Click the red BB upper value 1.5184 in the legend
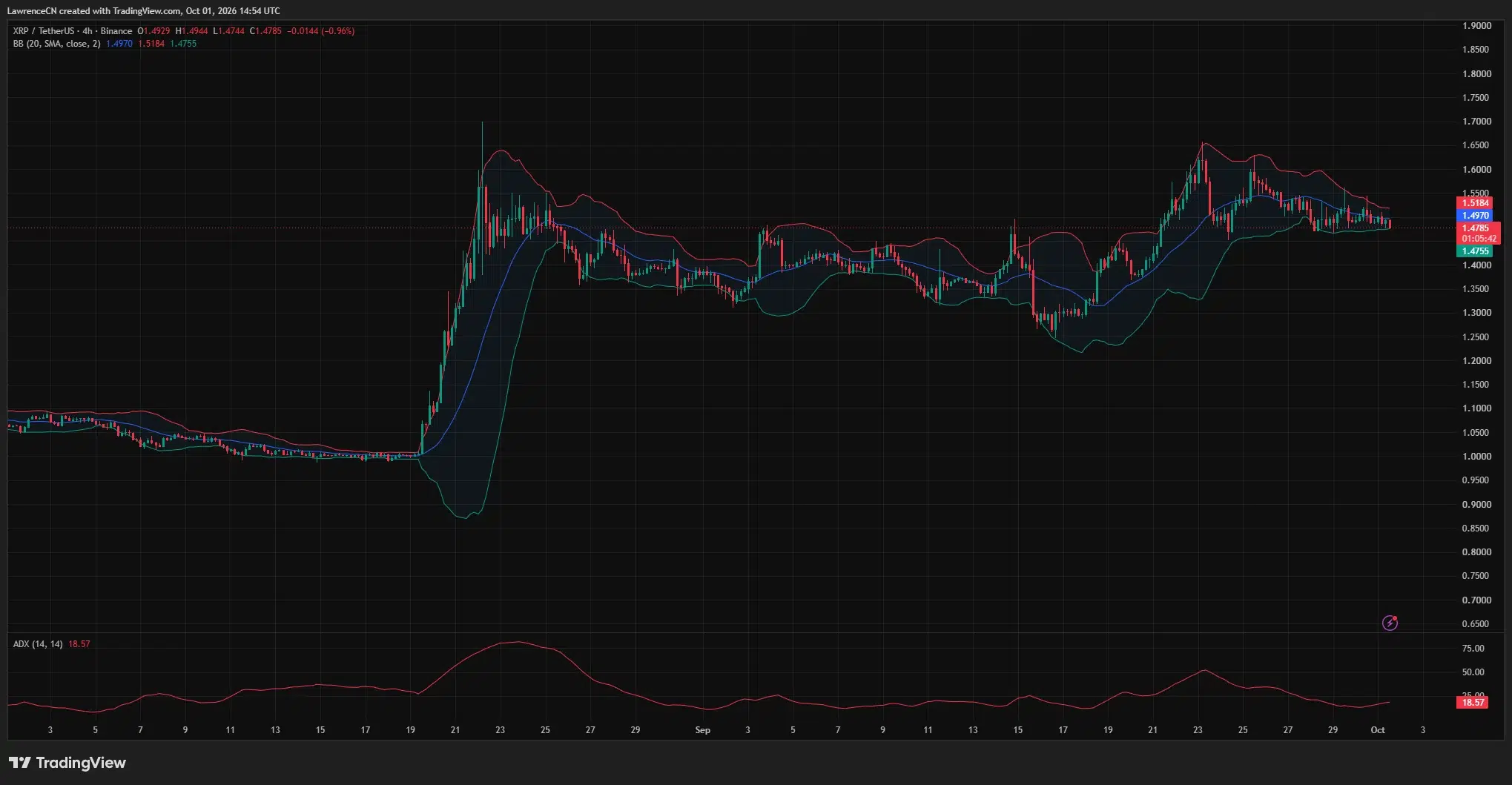Image resolution: width=1512 pixels, height=785 pixels. 151,44
